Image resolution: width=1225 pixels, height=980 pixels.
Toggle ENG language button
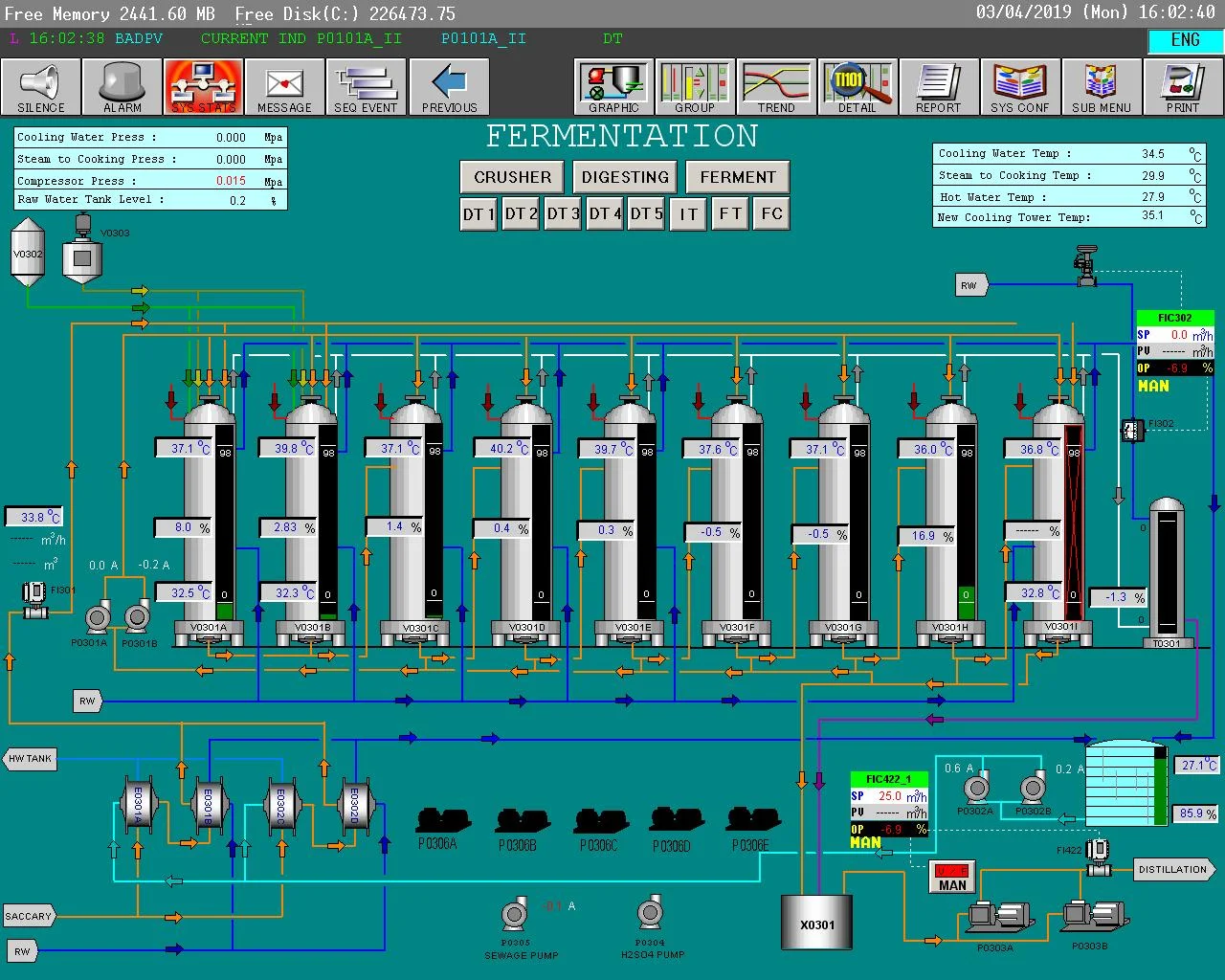point(1185,40)
